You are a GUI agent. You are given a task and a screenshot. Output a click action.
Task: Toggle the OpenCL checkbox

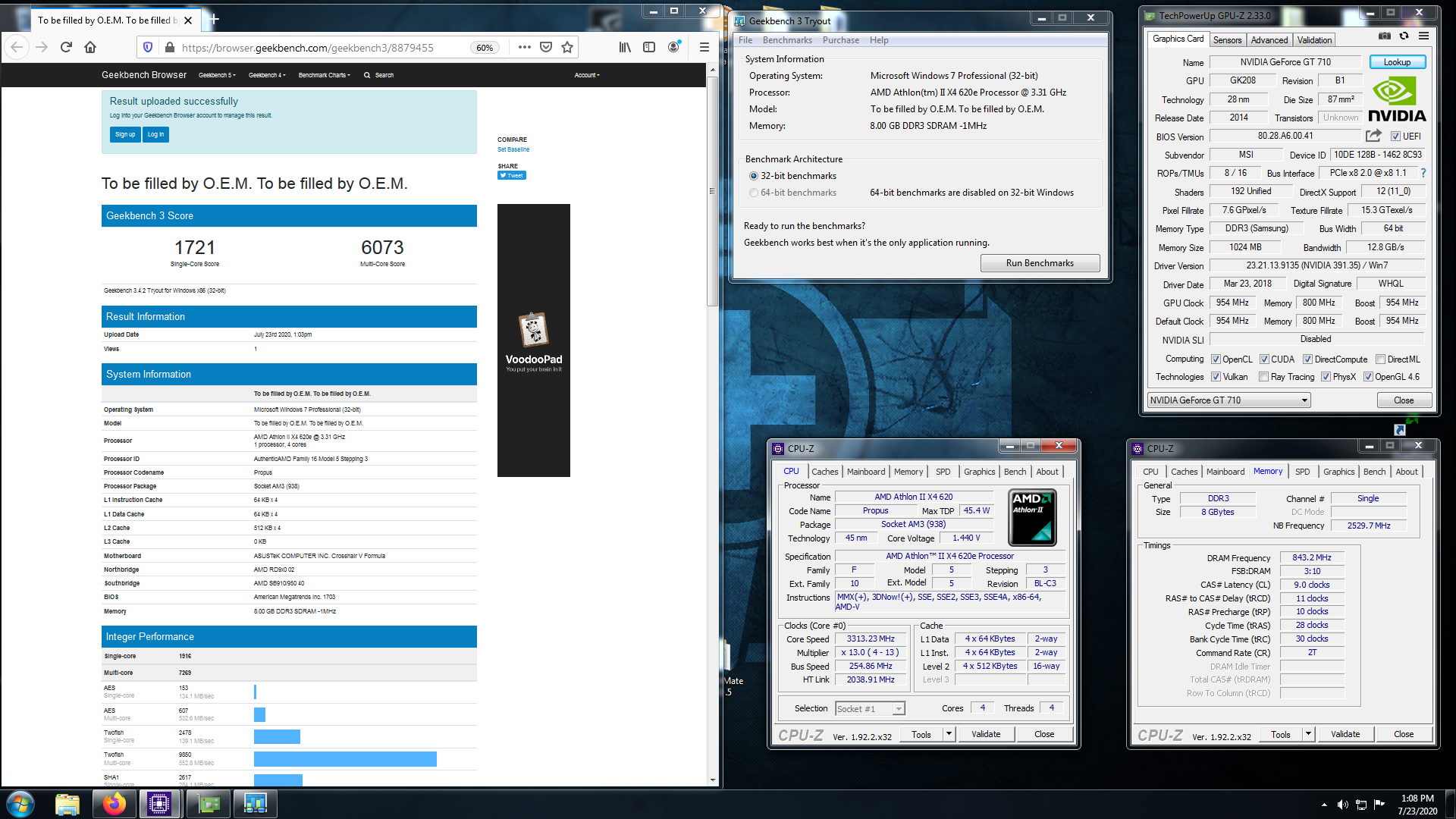[x=1216, y=359]
